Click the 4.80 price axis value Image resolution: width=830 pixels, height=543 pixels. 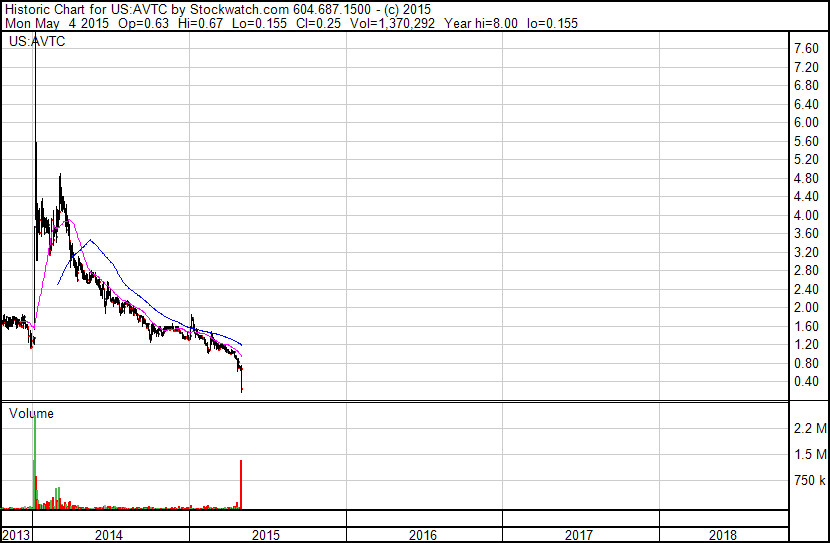tap(806, 178)
